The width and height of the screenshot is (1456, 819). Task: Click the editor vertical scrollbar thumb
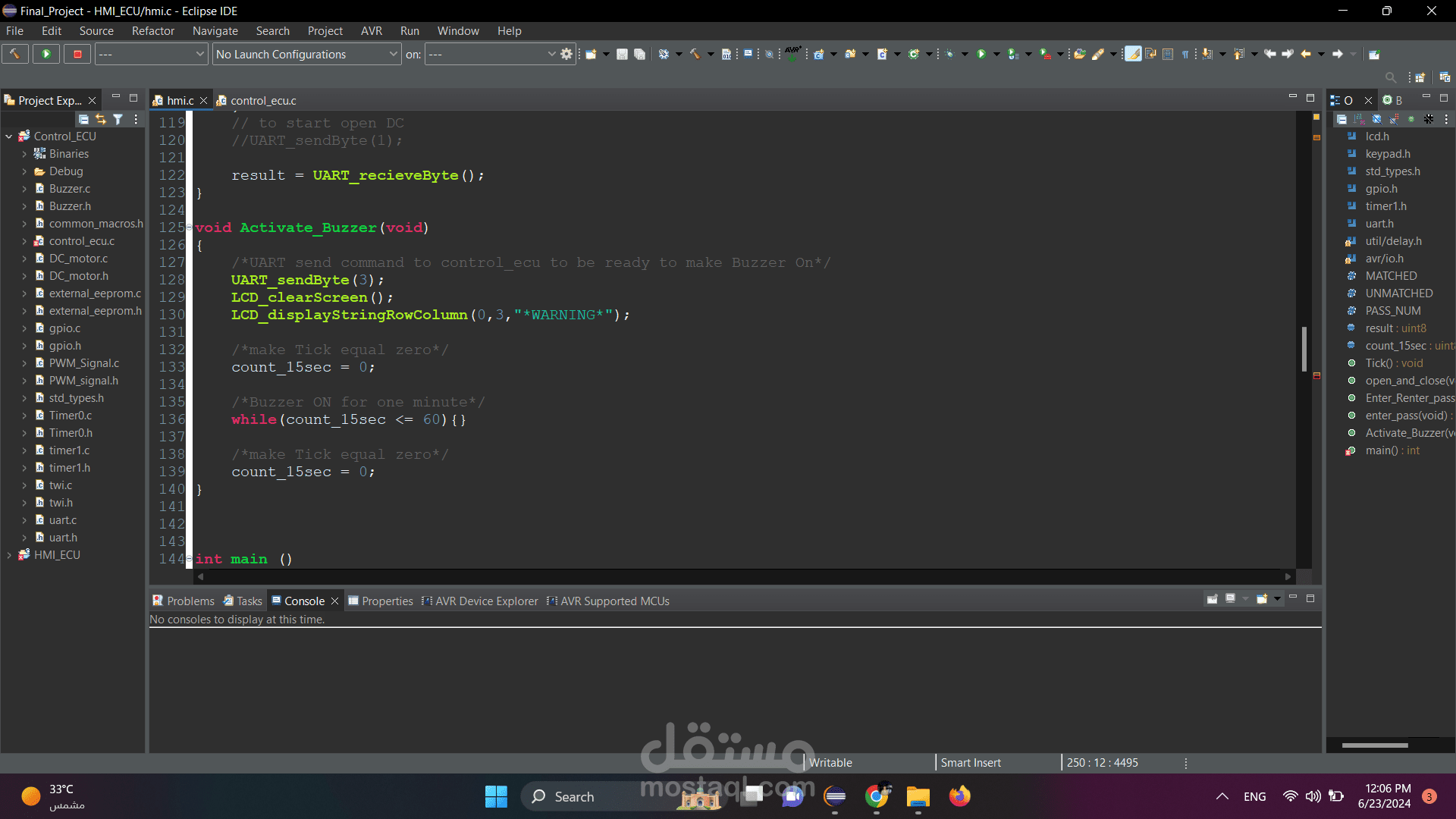pyautogui.click(x=1304, y=349)
